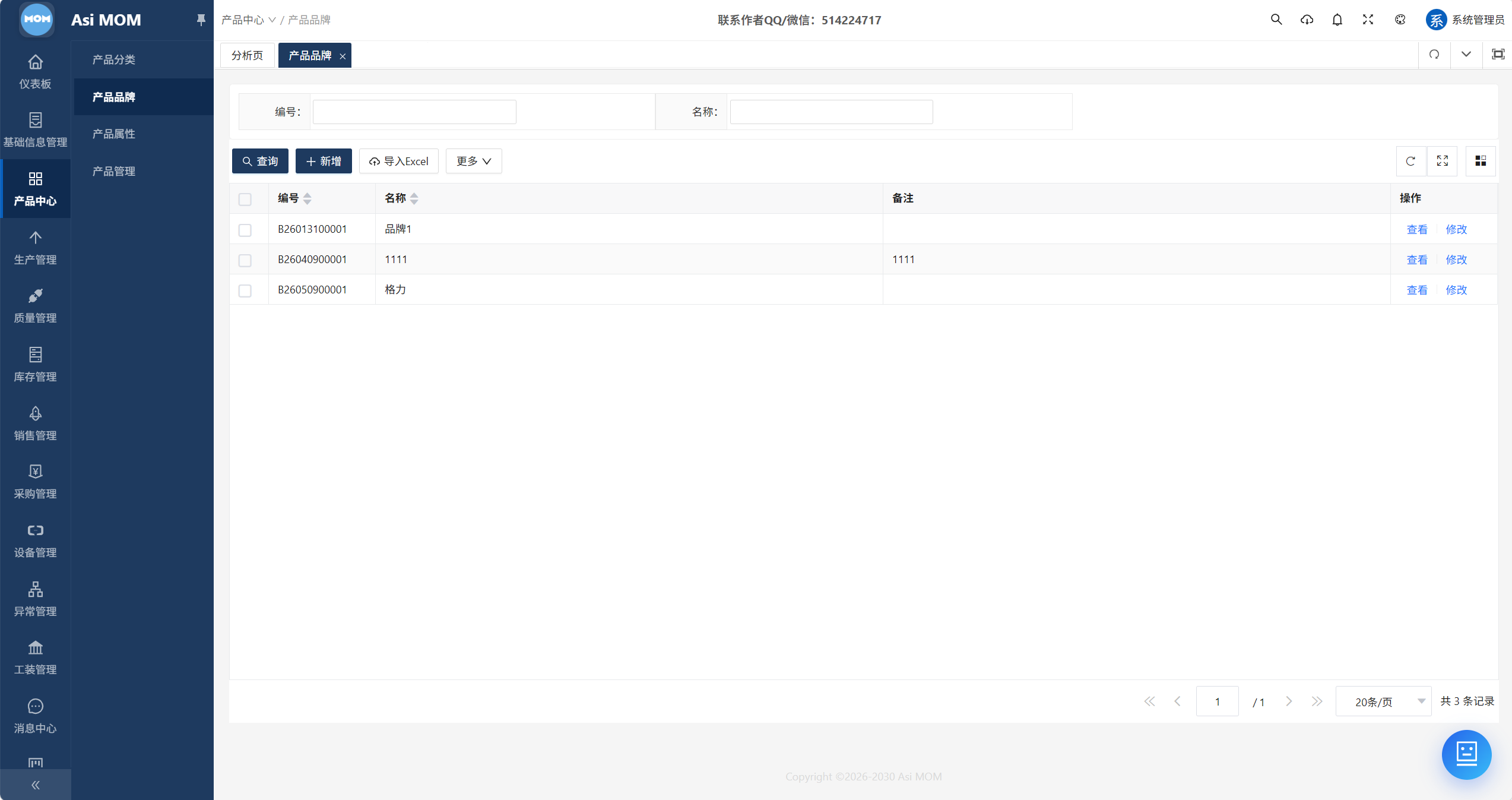The height and width of the screenshot is (800, 1512).
Task: Check the row B26050900001 checkbox
Action: coord(245,290)
